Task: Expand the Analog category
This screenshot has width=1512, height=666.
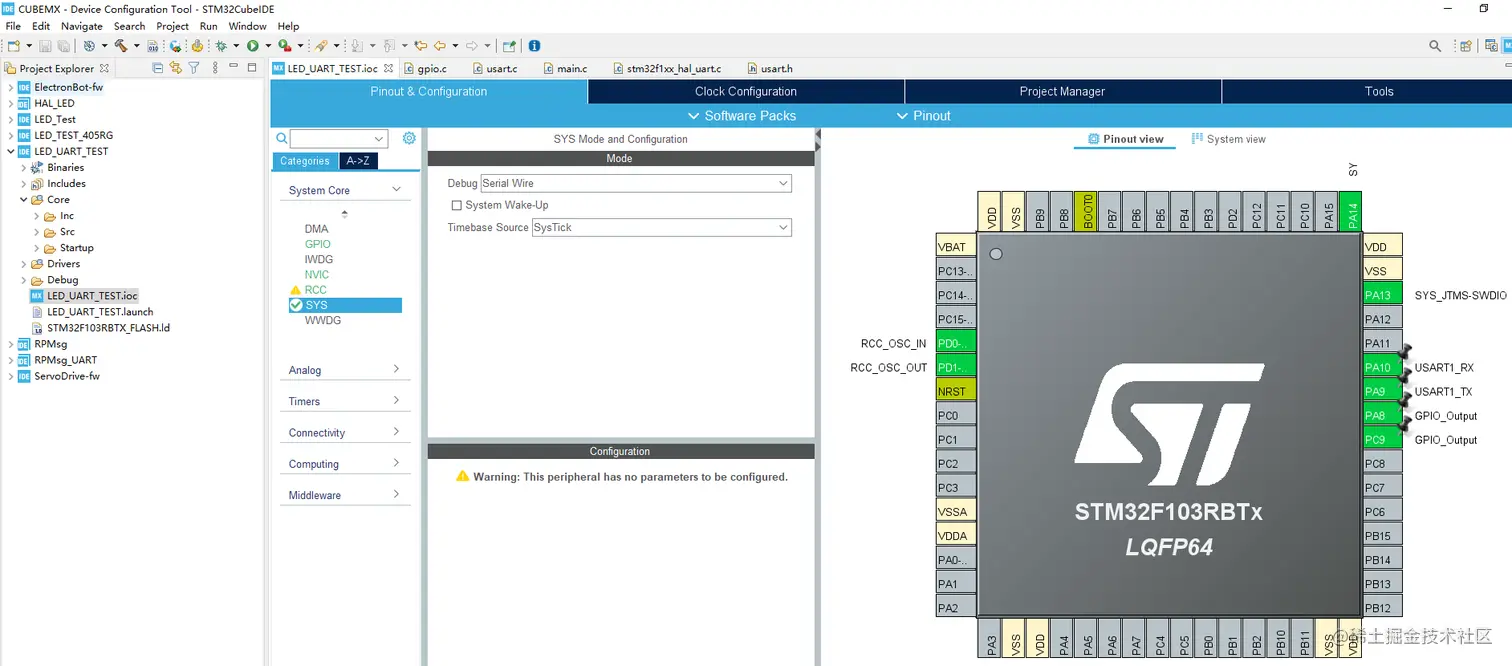Action: click(x=396, y=369)
